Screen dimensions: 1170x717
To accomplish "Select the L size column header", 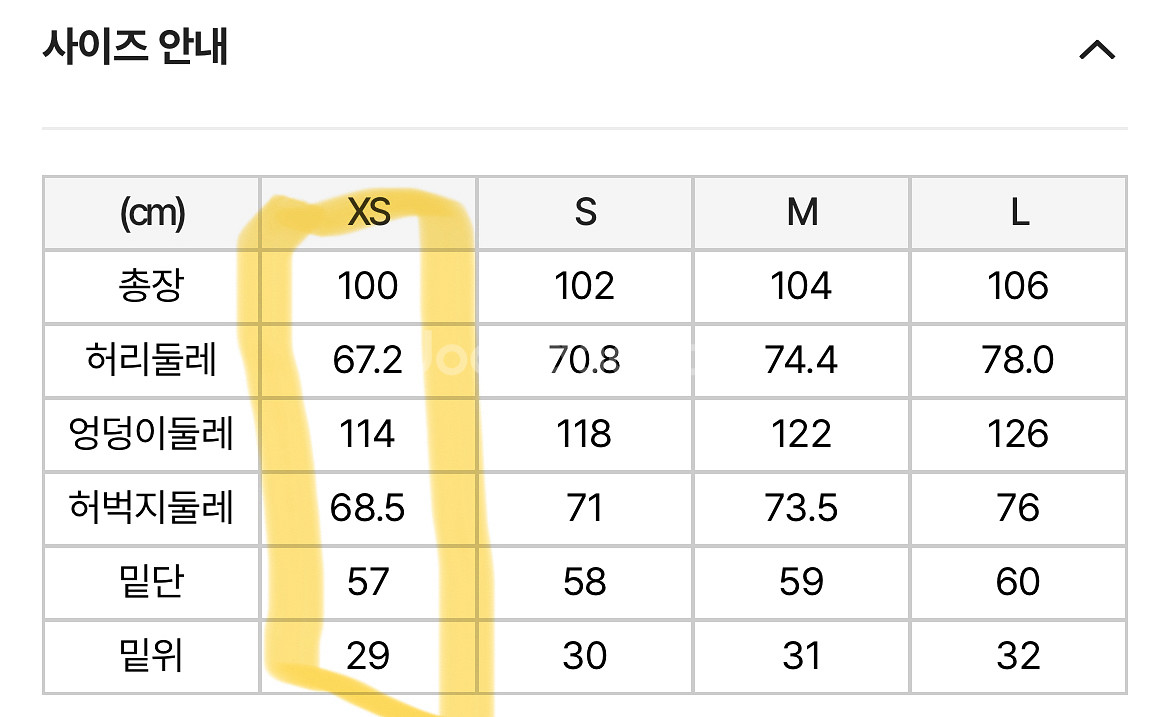I will 1019,213.
